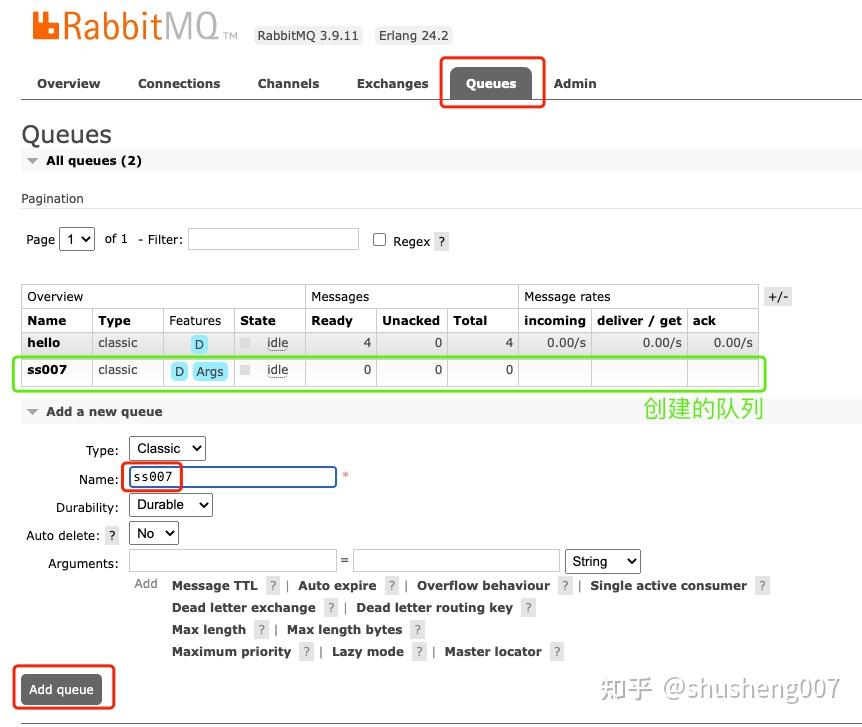
Task: Open the Page number dropdown
Action: (x=77, y=239)
